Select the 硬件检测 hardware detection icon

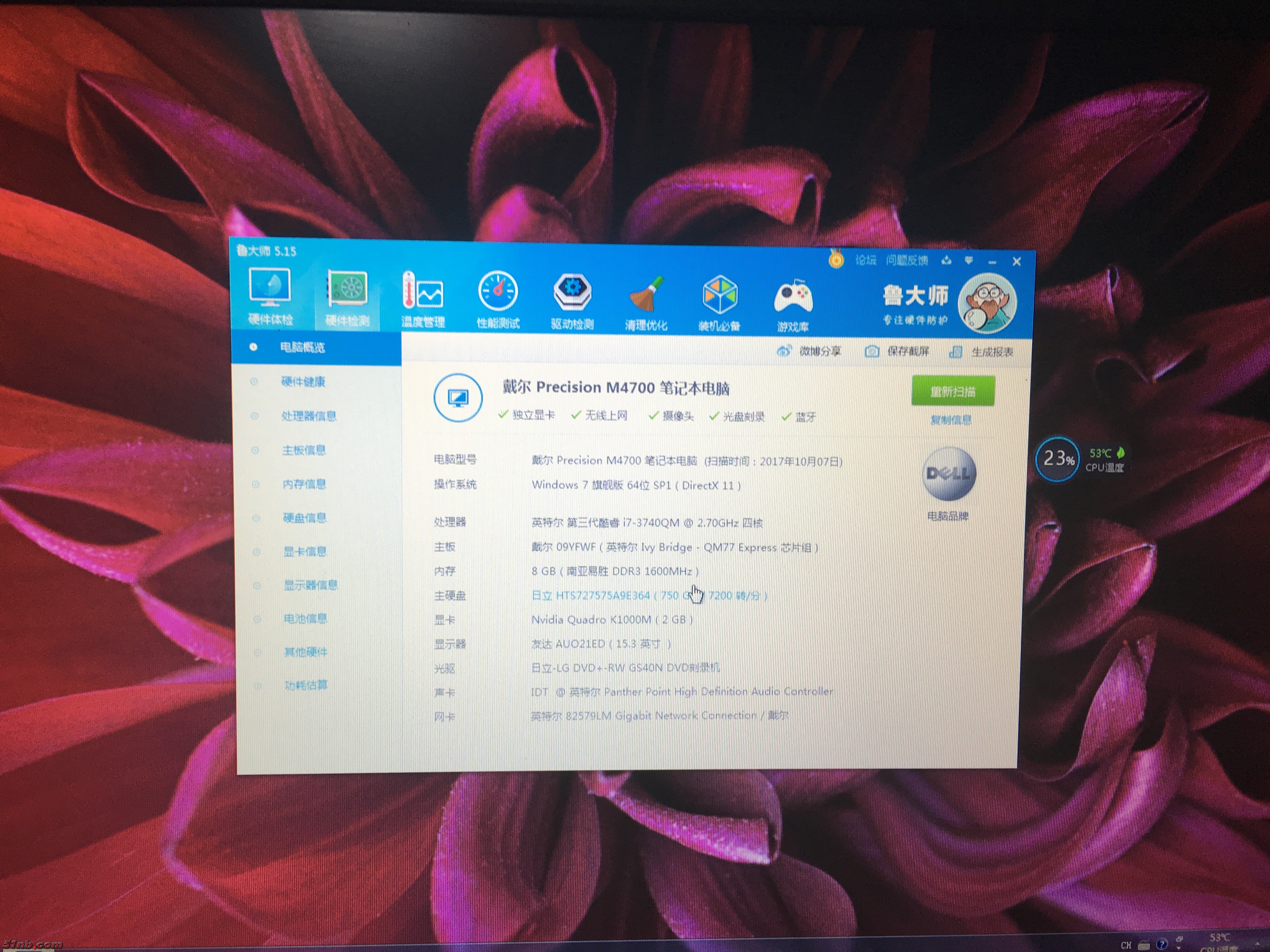[347, 298]
